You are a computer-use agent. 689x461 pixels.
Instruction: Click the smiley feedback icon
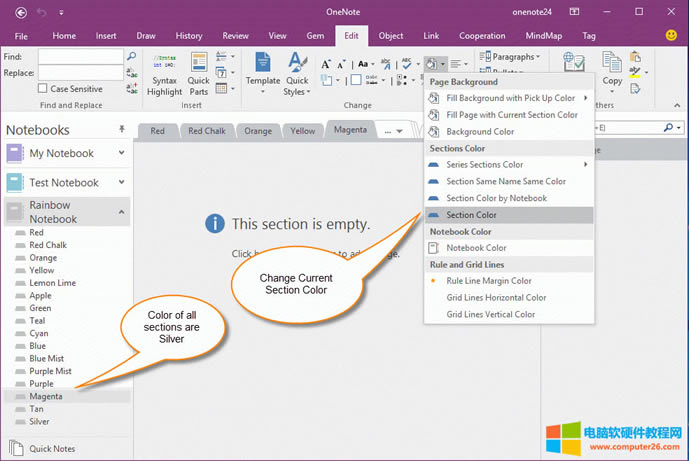pos(671,35)
